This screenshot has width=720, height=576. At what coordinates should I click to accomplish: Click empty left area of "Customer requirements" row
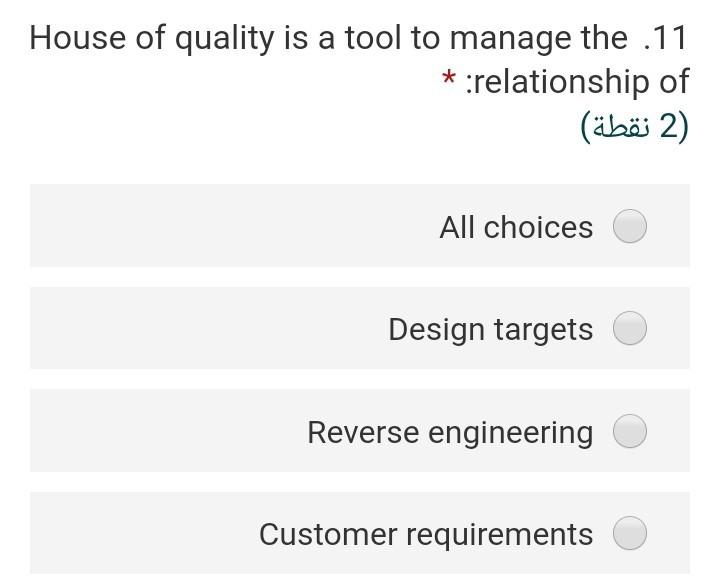pos(130,533)
